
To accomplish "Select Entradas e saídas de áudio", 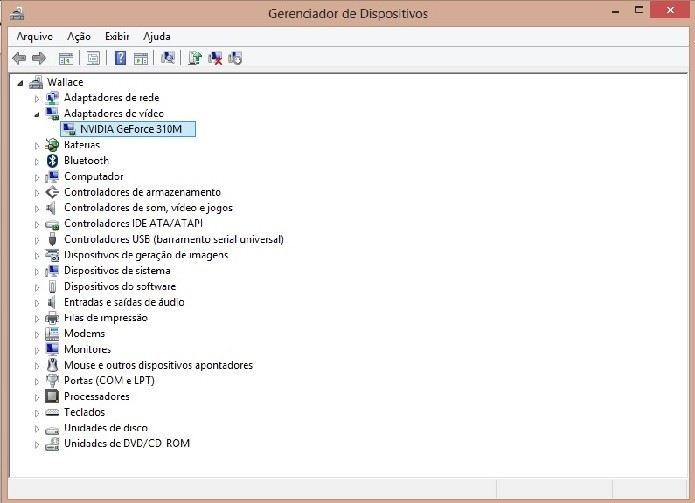I will (x=124, y=302).
